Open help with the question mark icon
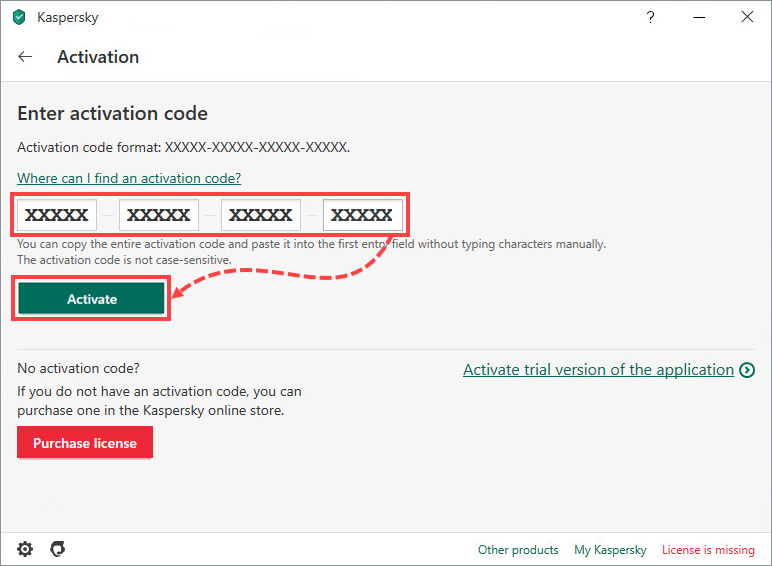The image size is (772, 566). (651, 17)
